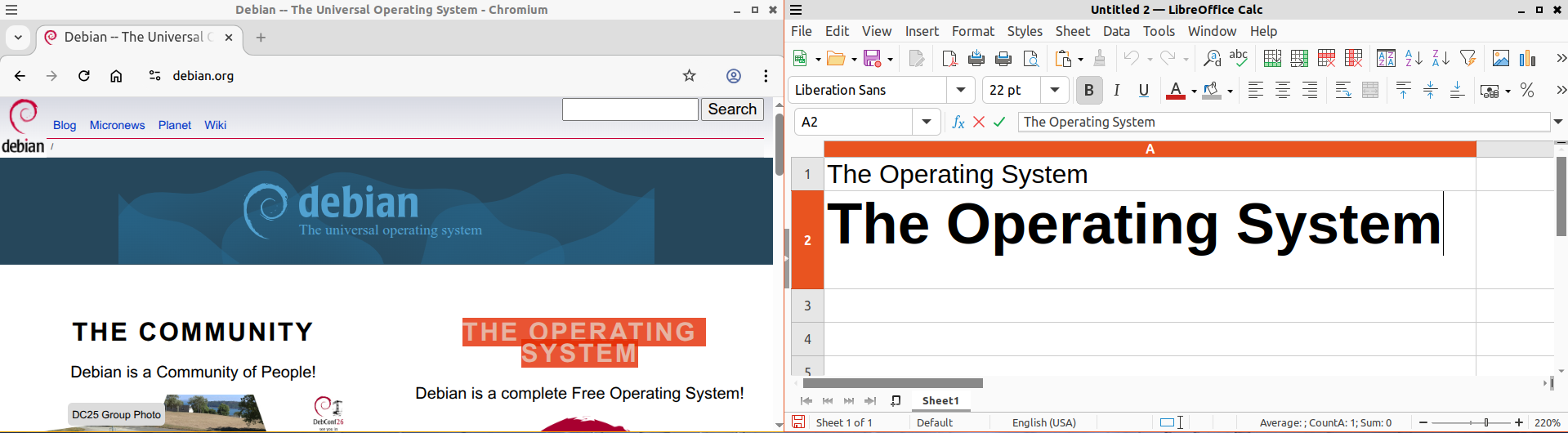Open the font name dropdown

(x=961, y=90)
